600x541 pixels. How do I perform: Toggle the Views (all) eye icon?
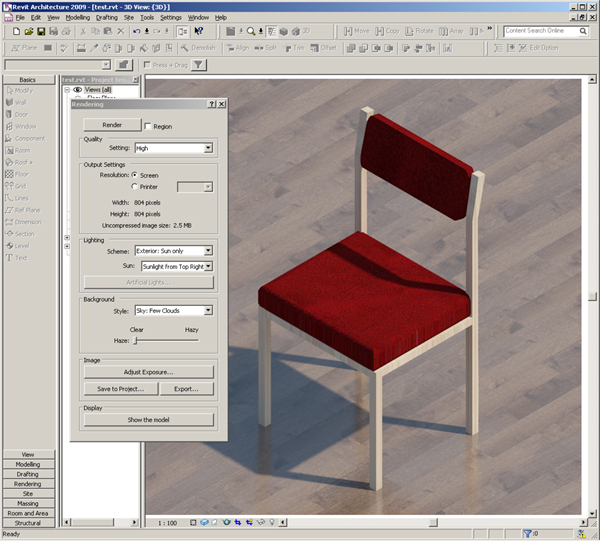(x=77, y=90)
